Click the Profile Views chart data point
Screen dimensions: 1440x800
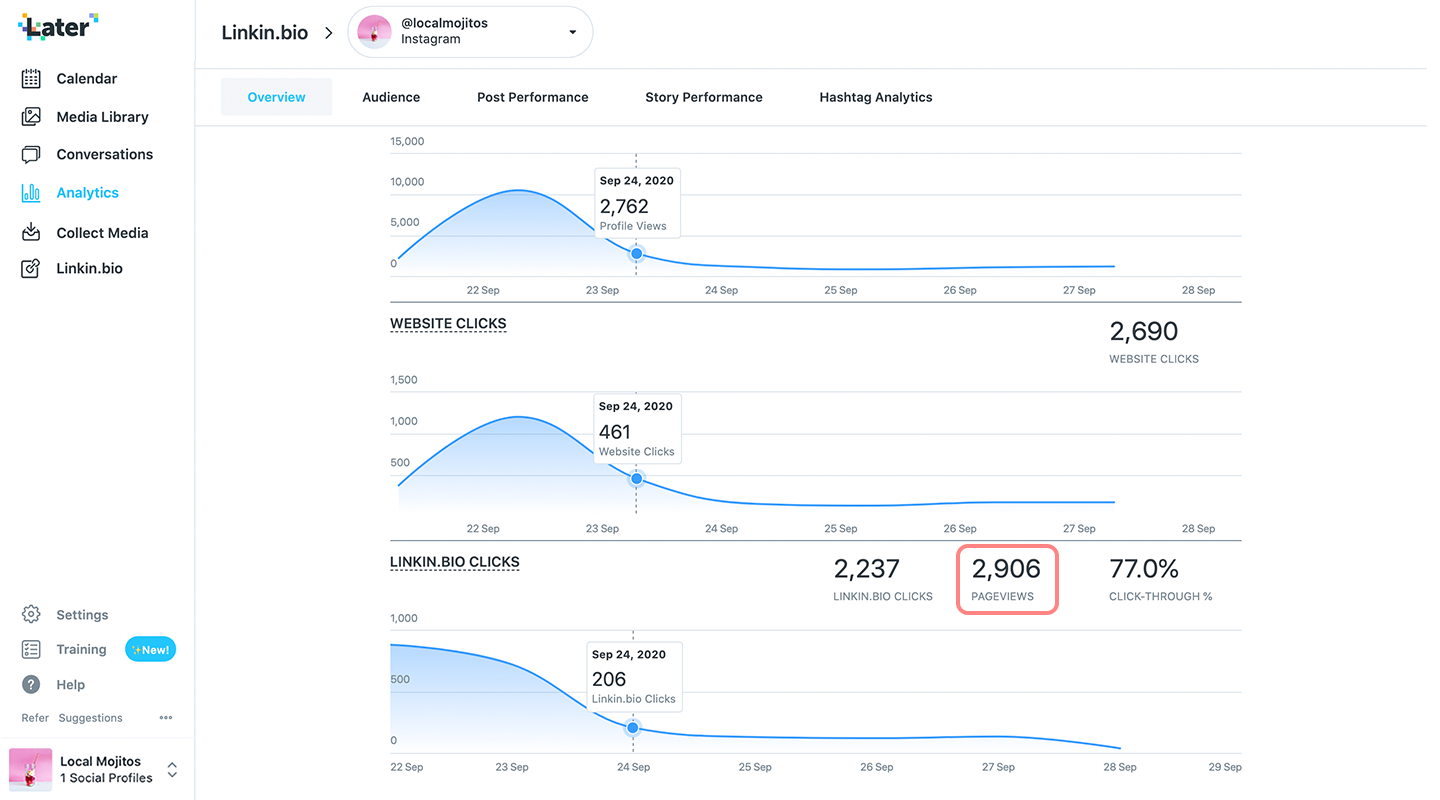tap(636, 253)
